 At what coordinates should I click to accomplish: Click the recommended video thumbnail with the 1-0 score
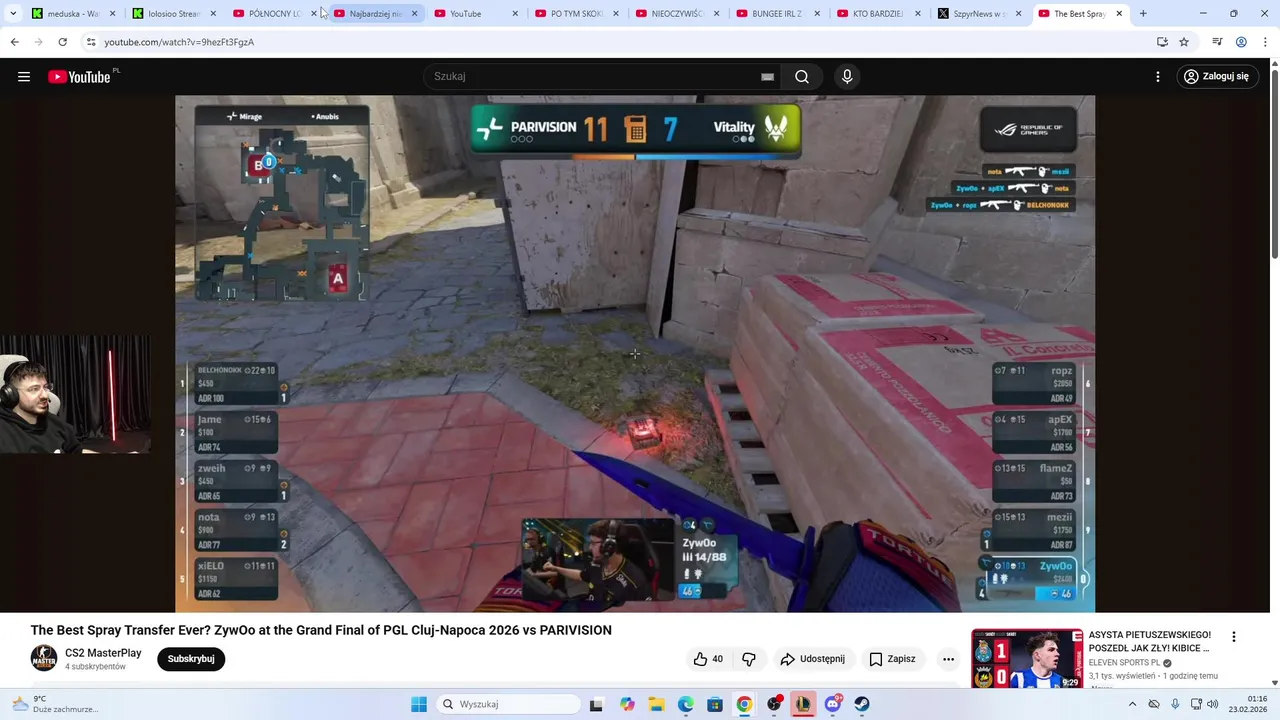coord(1027,658)
